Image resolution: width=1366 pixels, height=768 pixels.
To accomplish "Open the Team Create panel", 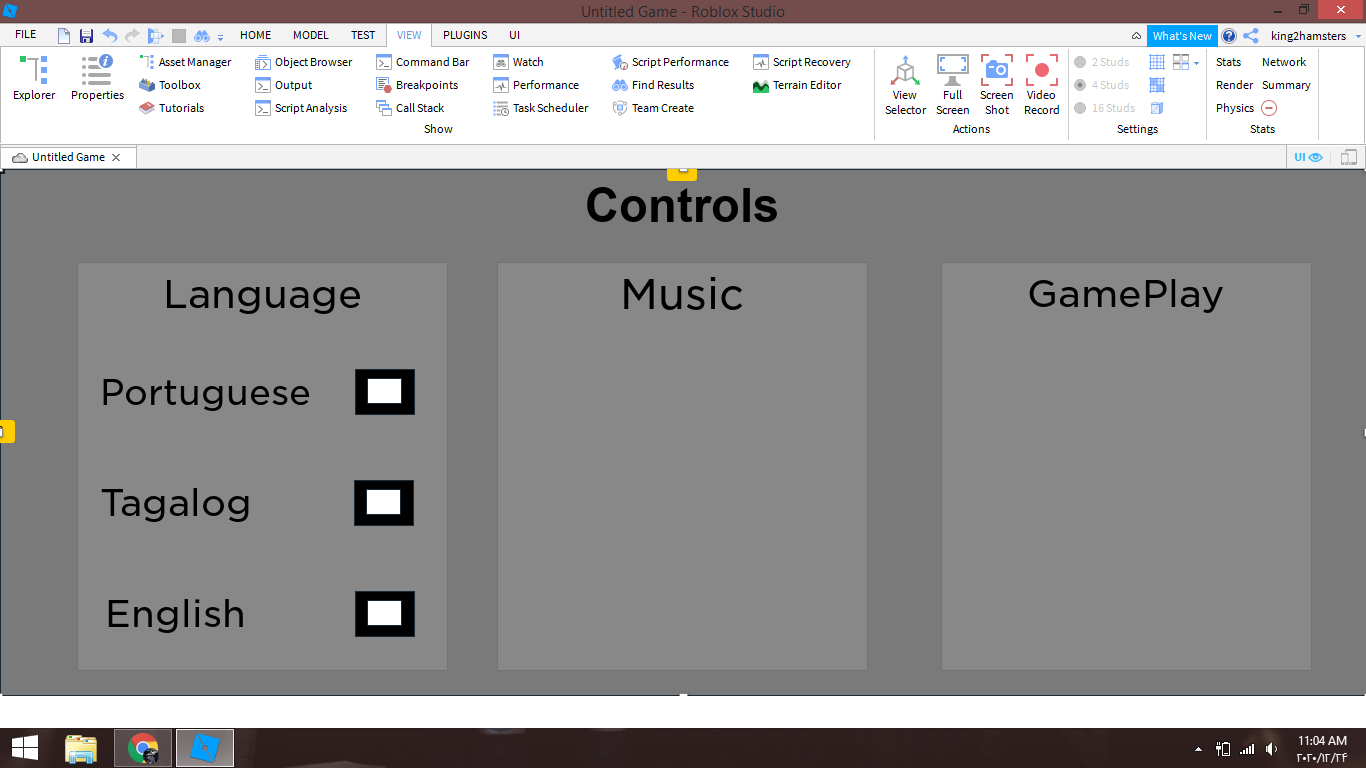I will point(652,108).
